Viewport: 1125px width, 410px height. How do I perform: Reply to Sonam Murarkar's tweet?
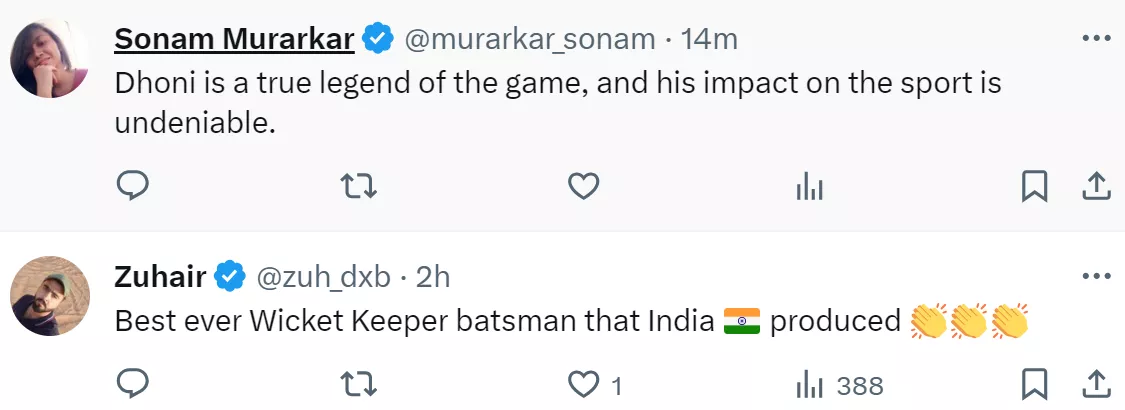[x=133, y=185]
